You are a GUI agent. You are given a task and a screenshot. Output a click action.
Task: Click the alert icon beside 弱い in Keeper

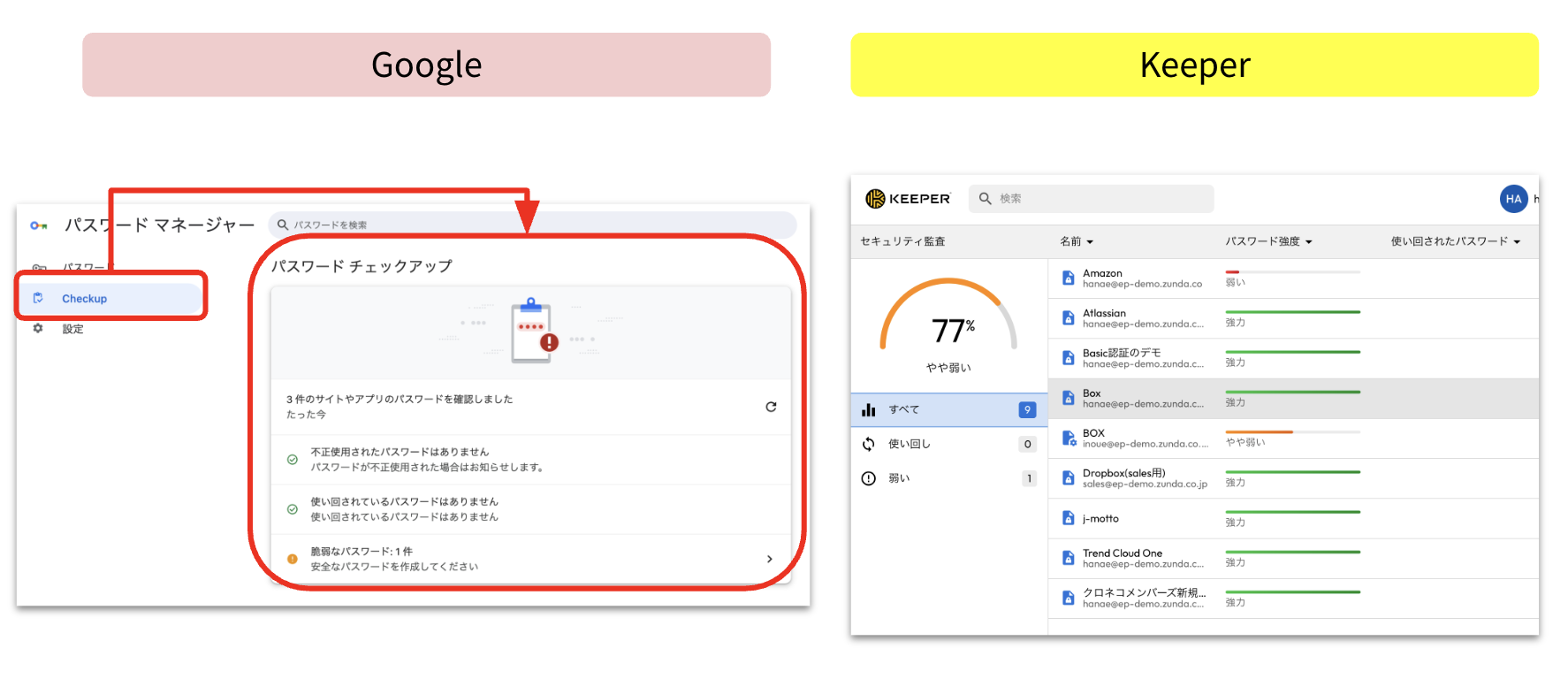pos(869,478)
